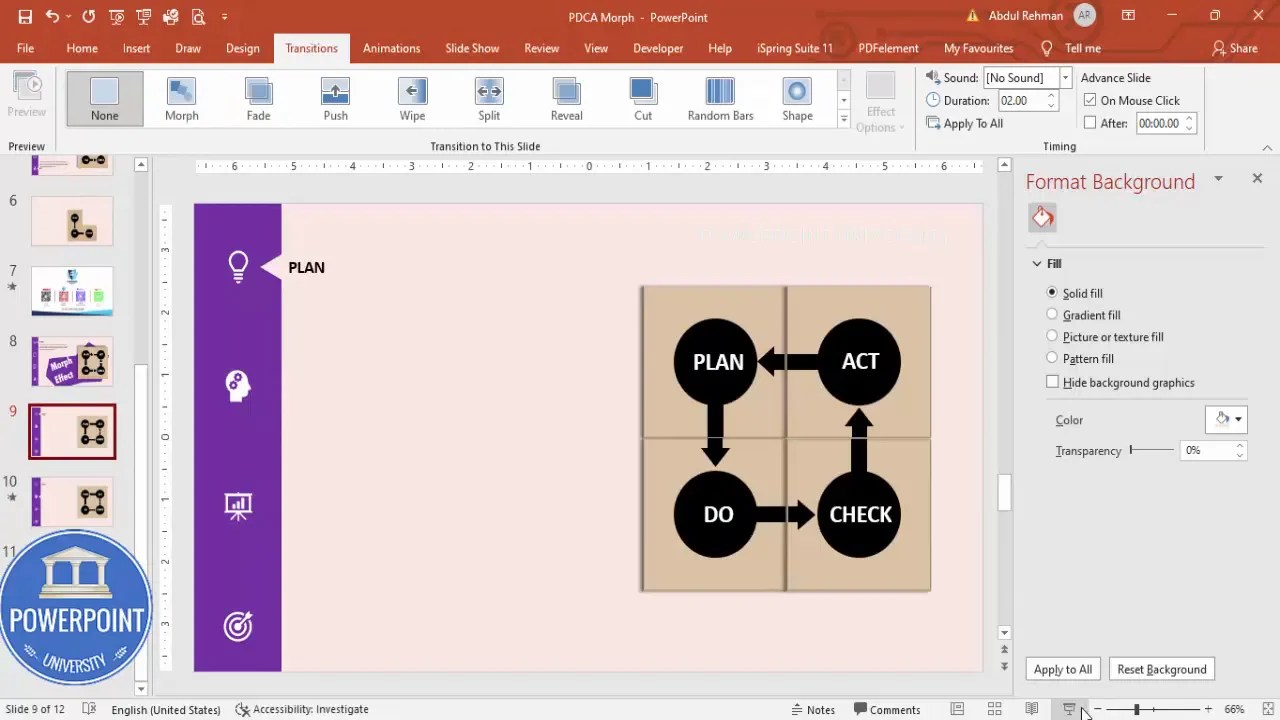Click the Fill paint bucket icon in Format Background

click(x=1042, y=217)
